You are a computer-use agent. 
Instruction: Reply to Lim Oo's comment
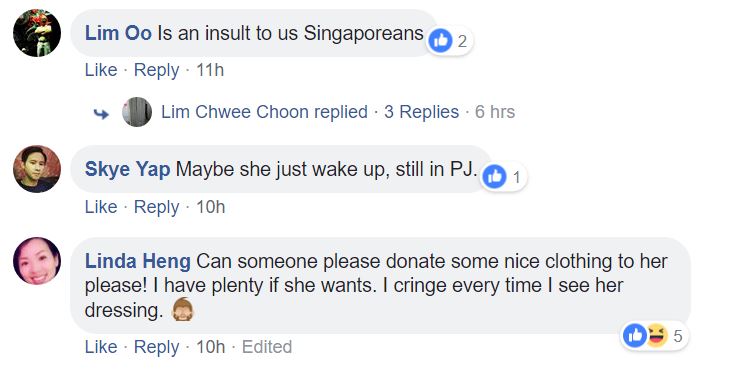(156, 70)
